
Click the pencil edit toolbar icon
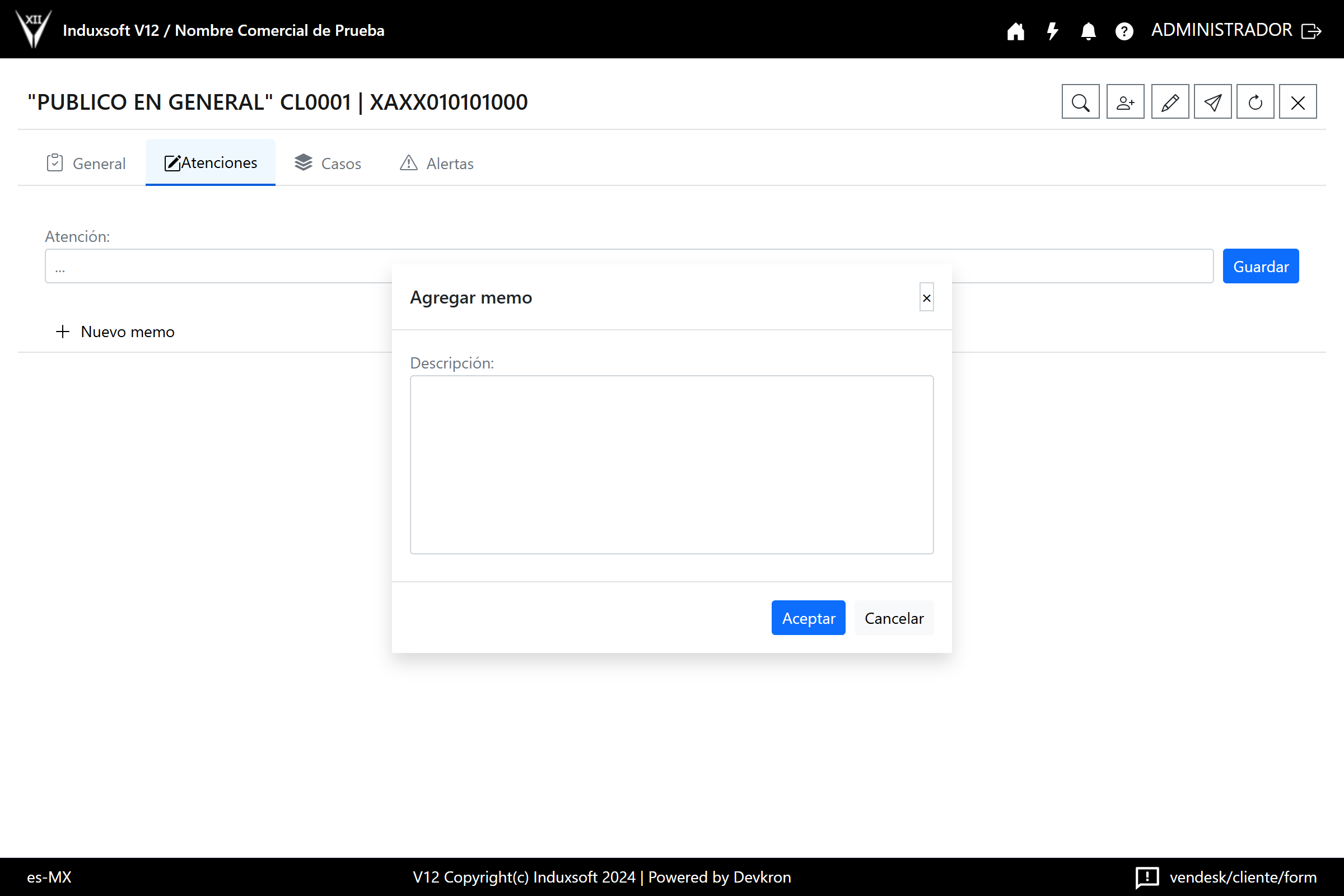point(1170,102)
